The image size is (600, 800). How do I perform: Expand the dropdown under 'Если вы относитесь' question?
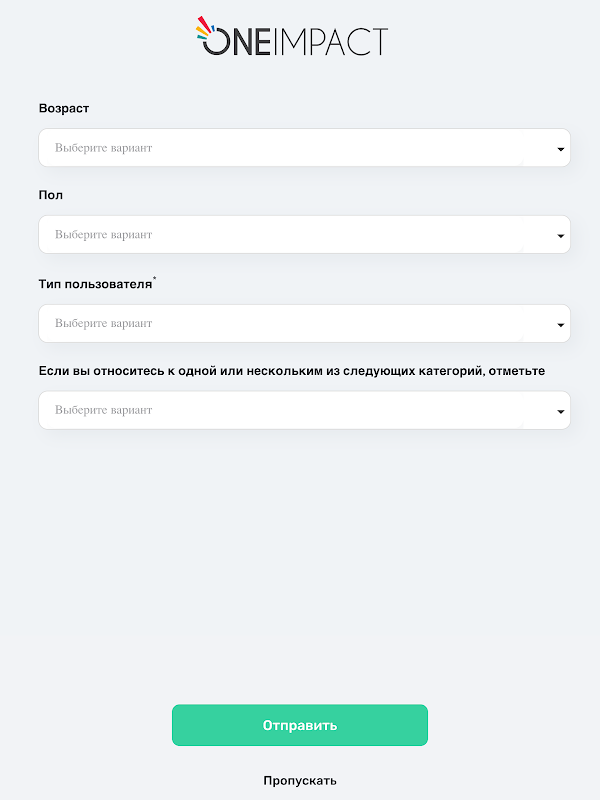(305, 410)
